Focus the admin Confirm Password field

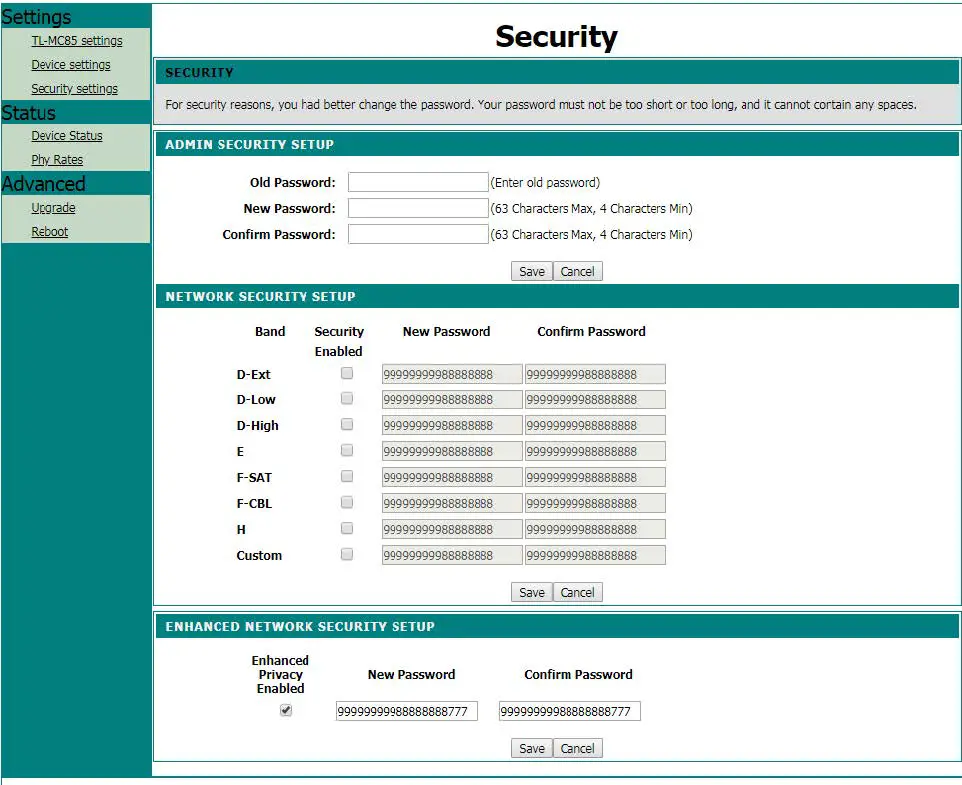(x=418, y=234)
